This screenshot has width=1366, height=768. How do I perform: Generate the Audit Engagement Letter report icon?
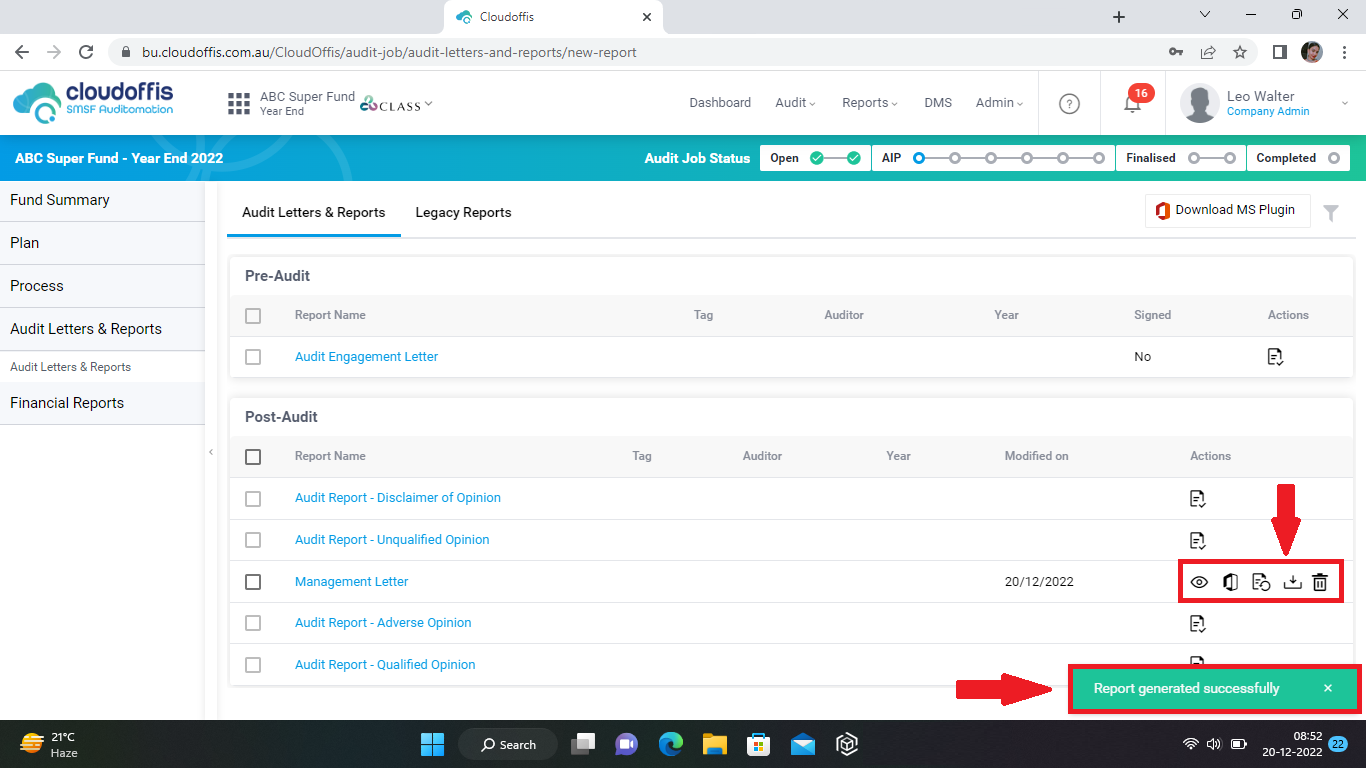click(1275, 357)
